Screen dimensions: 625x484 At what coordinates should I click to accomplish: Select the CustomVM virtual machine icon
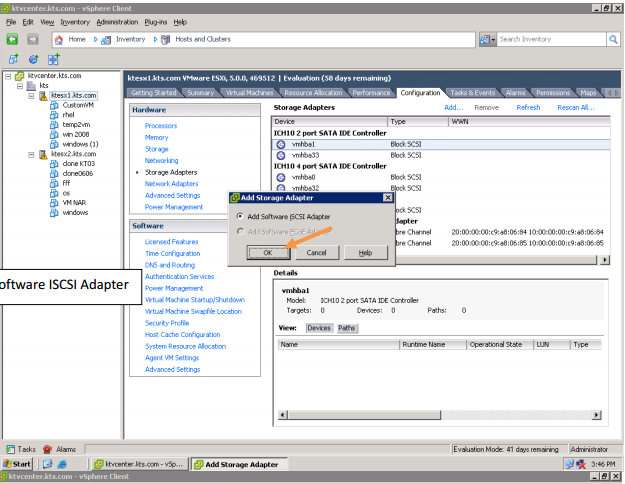pyautogui.click(x=54, y=105)
